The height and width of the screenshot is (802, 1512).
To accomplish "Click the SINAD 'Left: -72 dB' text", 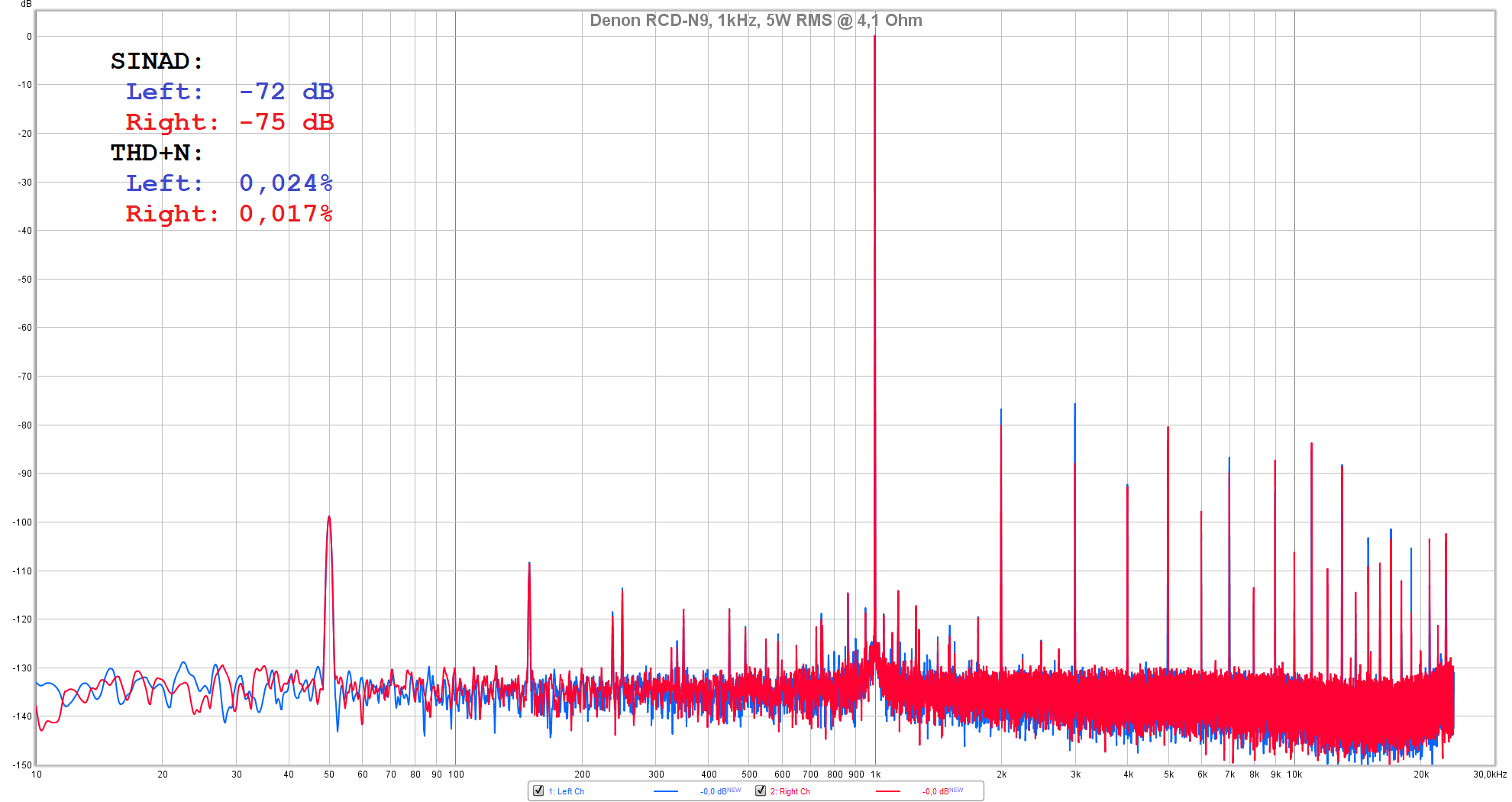I will pyautogui.click(x=230, y=92).
